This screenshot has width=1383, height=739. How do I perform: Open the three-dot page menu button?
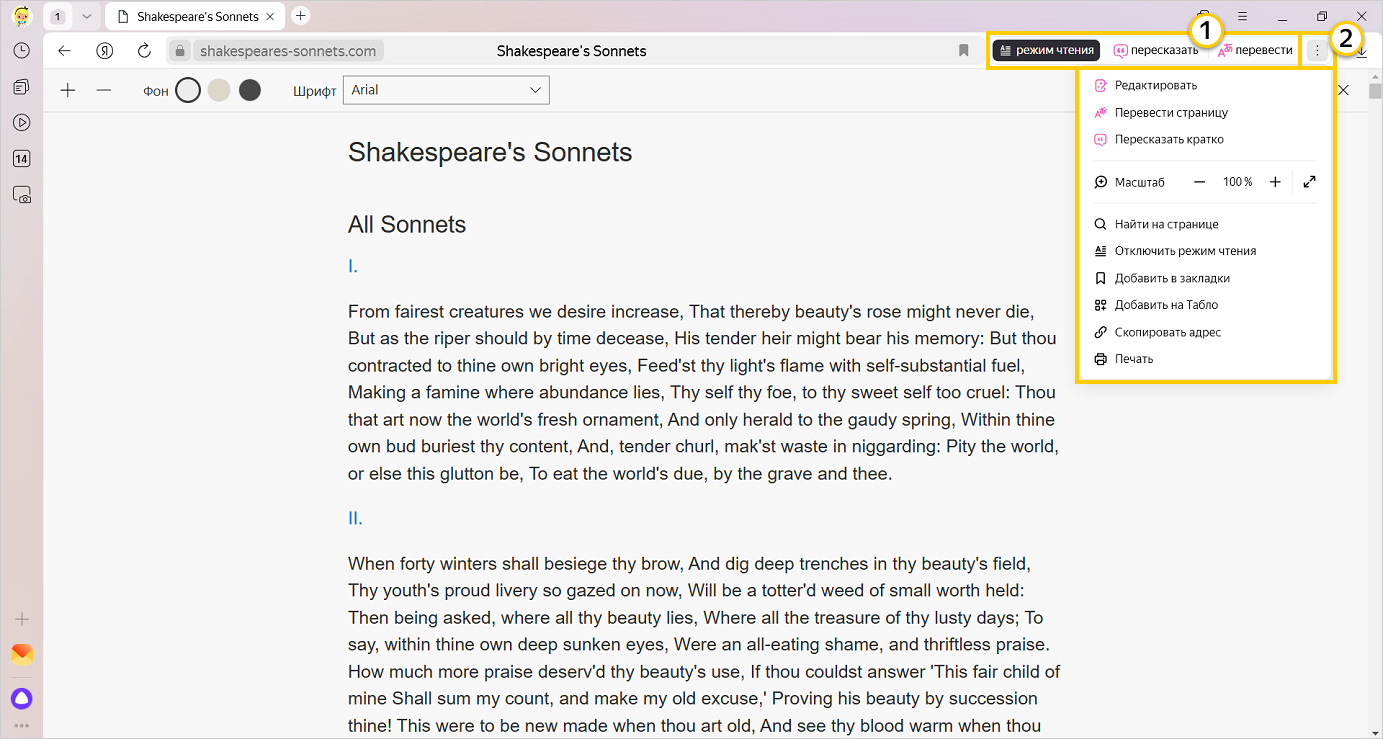point(1317,50)
